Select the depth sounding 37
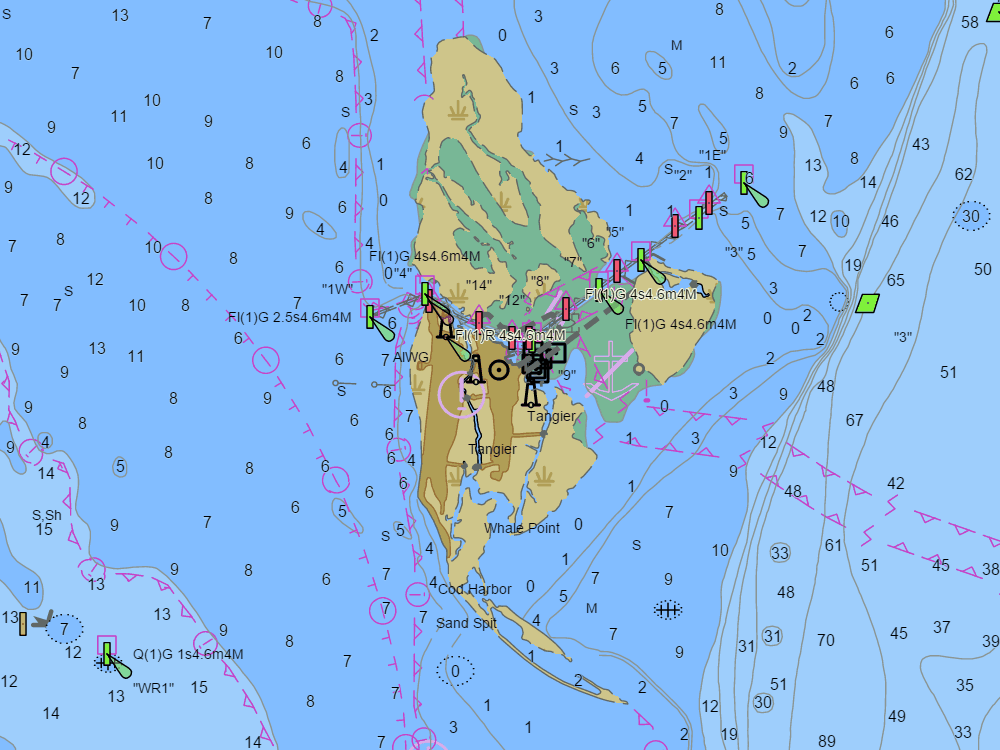1000x750 pixels. 942,628
